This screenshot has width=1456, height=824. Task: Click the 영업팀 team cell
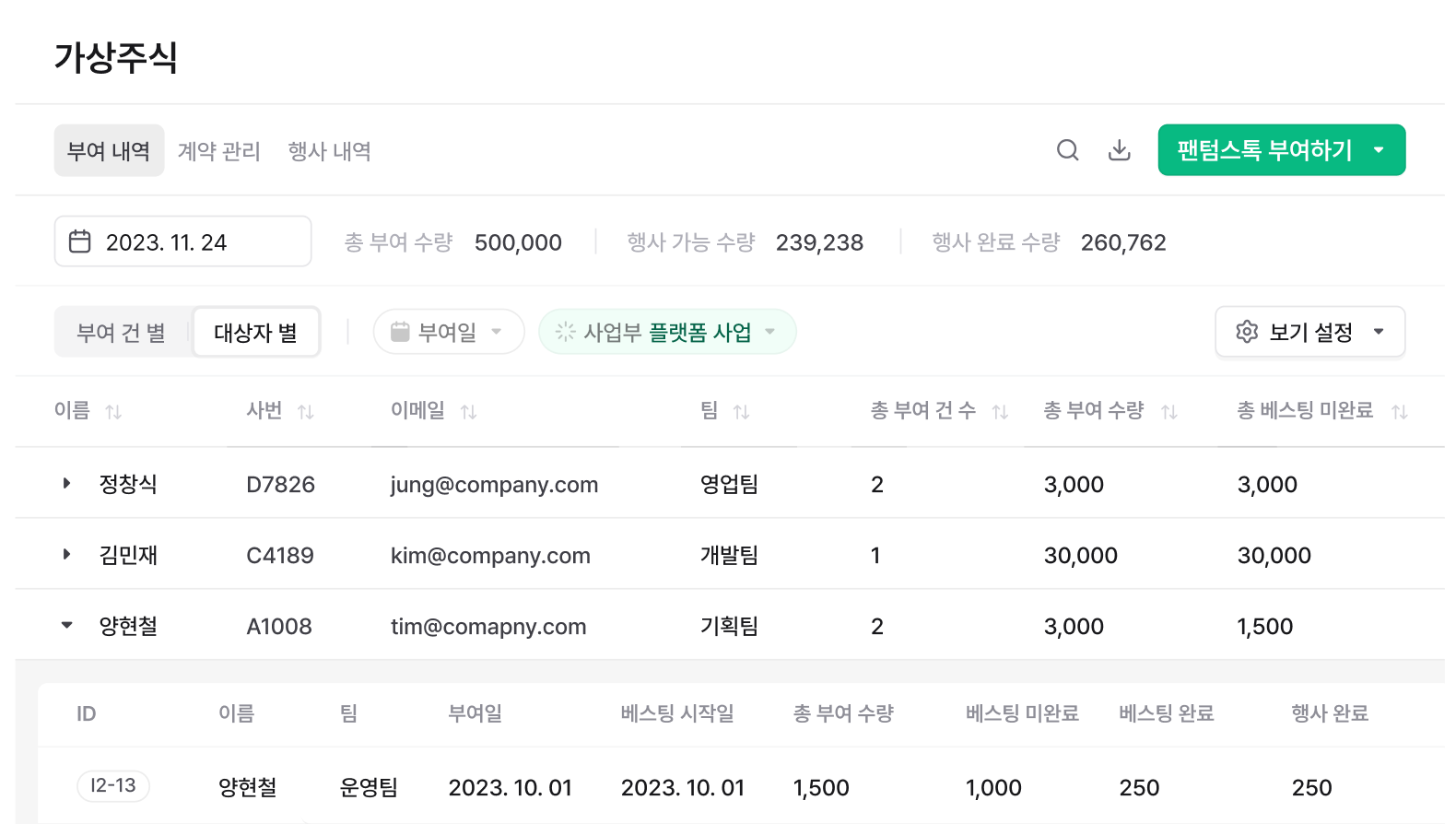[x=729, y=484]
